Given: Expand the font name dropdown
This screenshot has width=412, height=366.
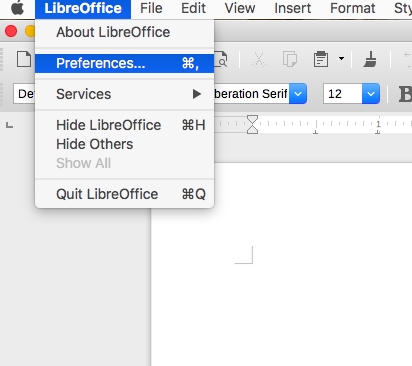Looking at the screenshot, I should click(298, 94).
